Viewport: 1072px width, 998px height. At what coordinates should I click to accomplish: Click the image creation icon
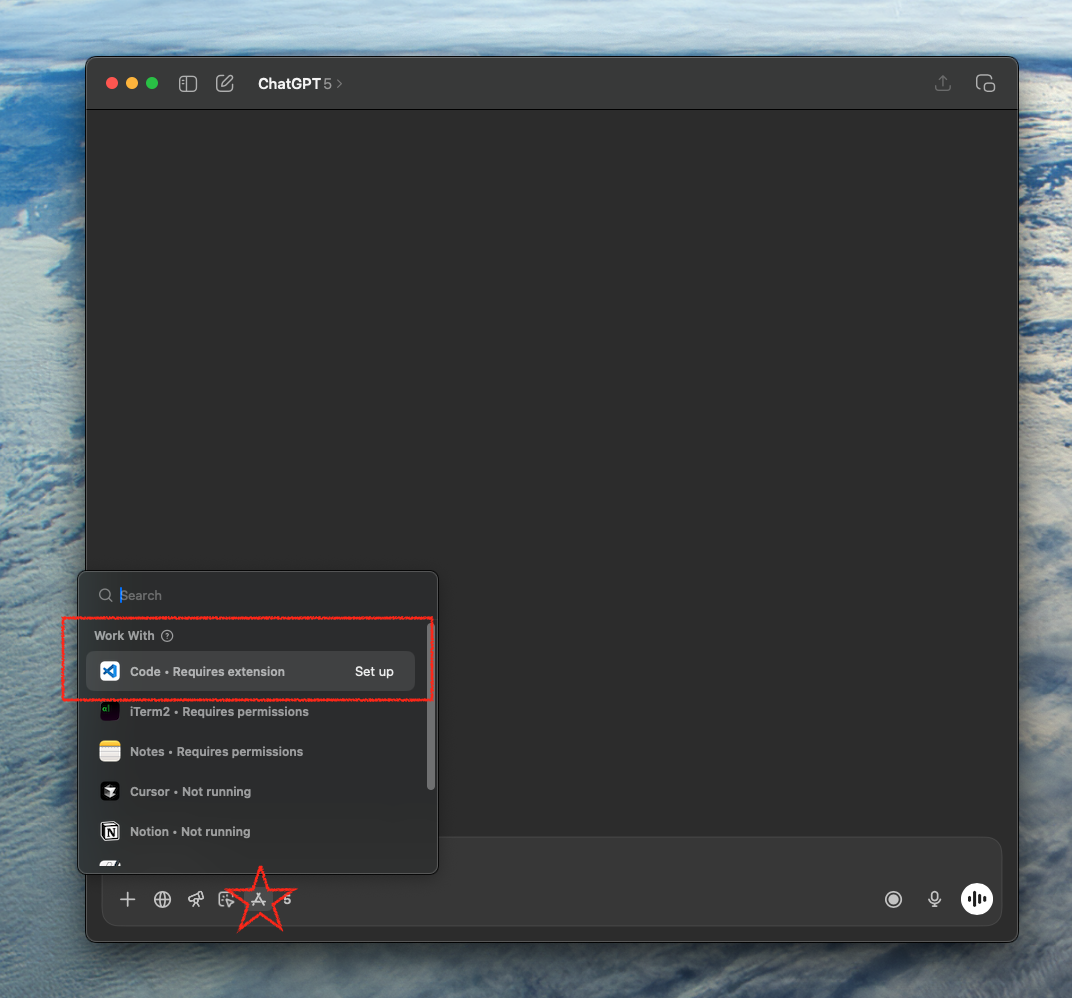pos(226,900)
